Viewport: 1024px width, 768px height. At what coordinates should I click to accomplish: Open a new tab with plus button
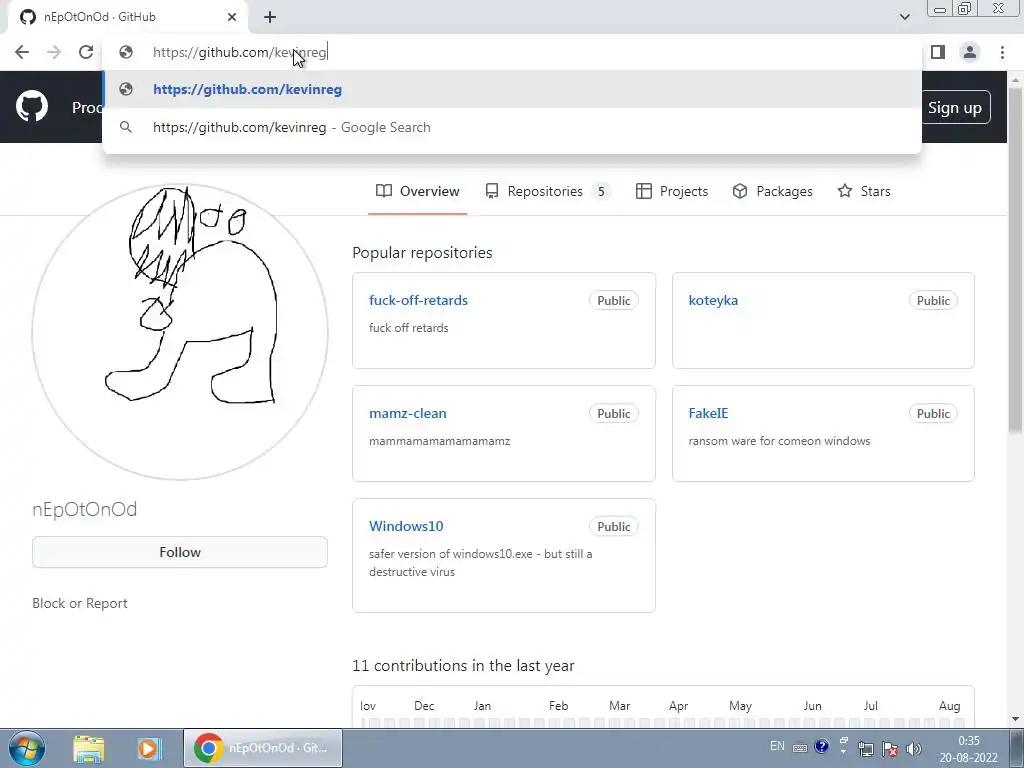pos(270,17)
